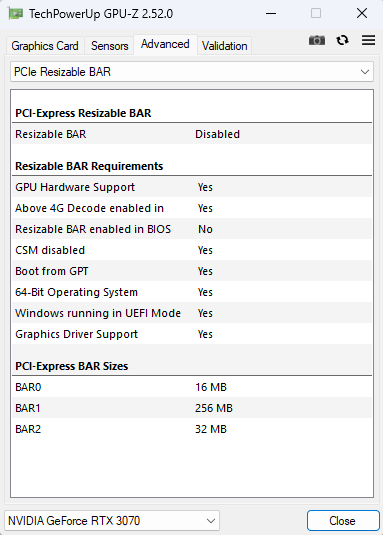Select the Advanced tab
383x535 pixels.
165,44
